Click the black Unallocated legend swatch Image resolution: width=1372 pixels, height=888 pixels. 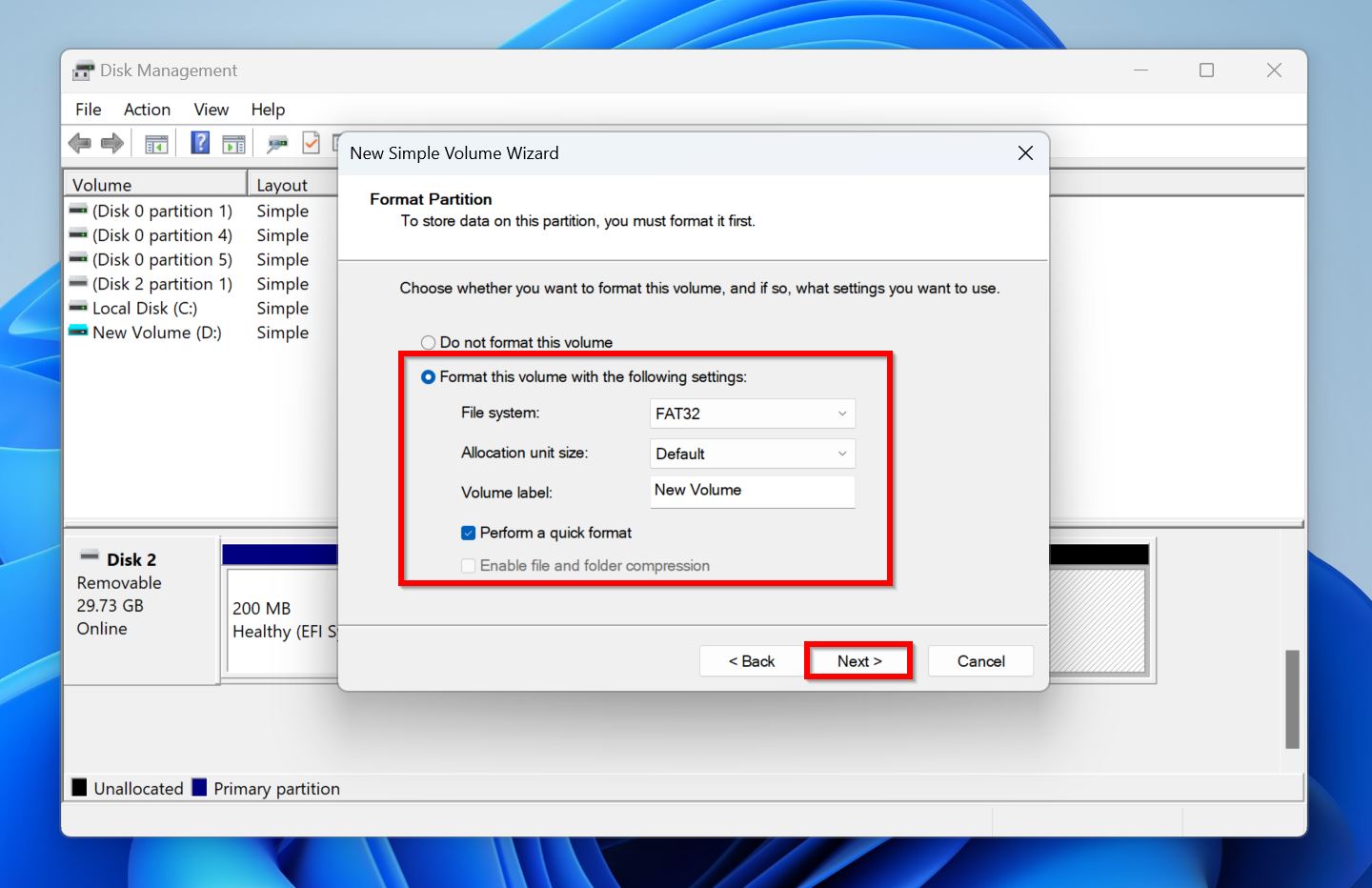(79, 788)
